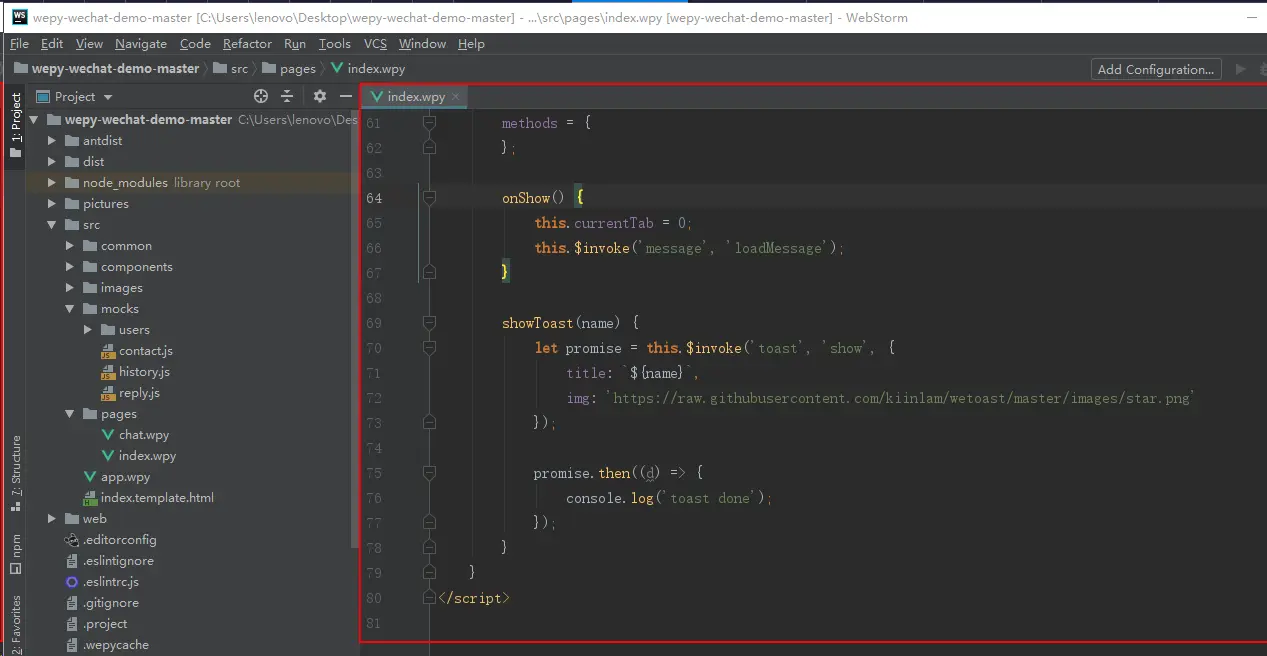Open the Help menu
This screenshot has width=1267, height=656.
[471, 43]
